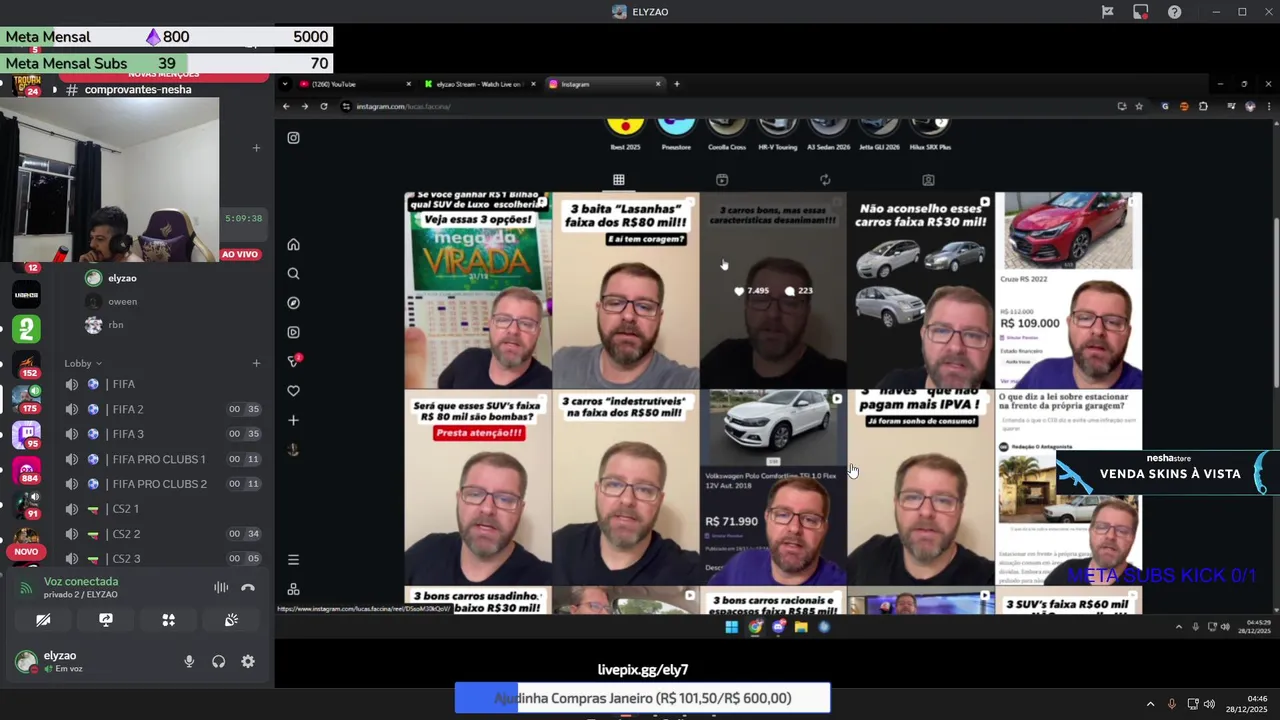Disconnect from voice channel
The image size is (1280, 720).
(x=248, y=588)
